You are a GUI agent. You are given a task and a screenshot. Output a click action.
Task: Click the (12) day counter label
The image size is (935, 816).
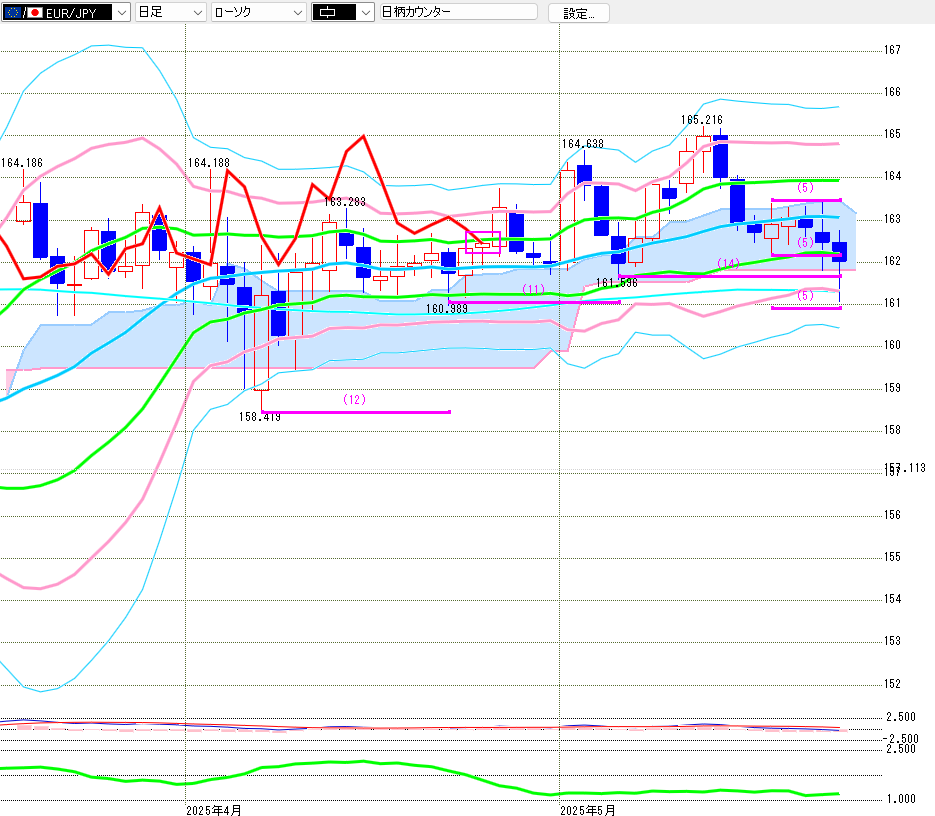click(x=354, y=400)
